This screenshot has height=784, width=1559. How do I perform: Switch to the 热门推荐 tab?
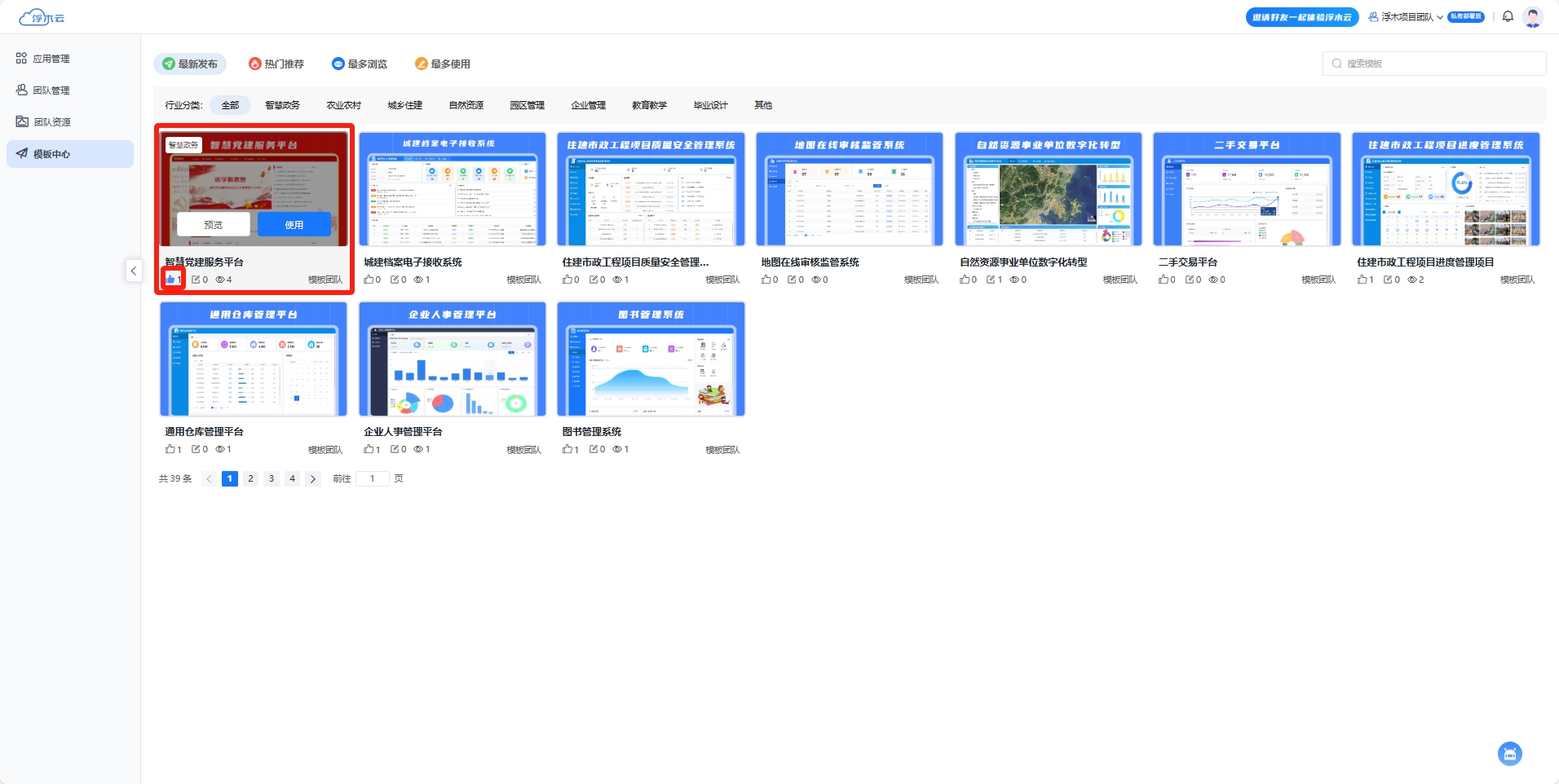point(276,64)
